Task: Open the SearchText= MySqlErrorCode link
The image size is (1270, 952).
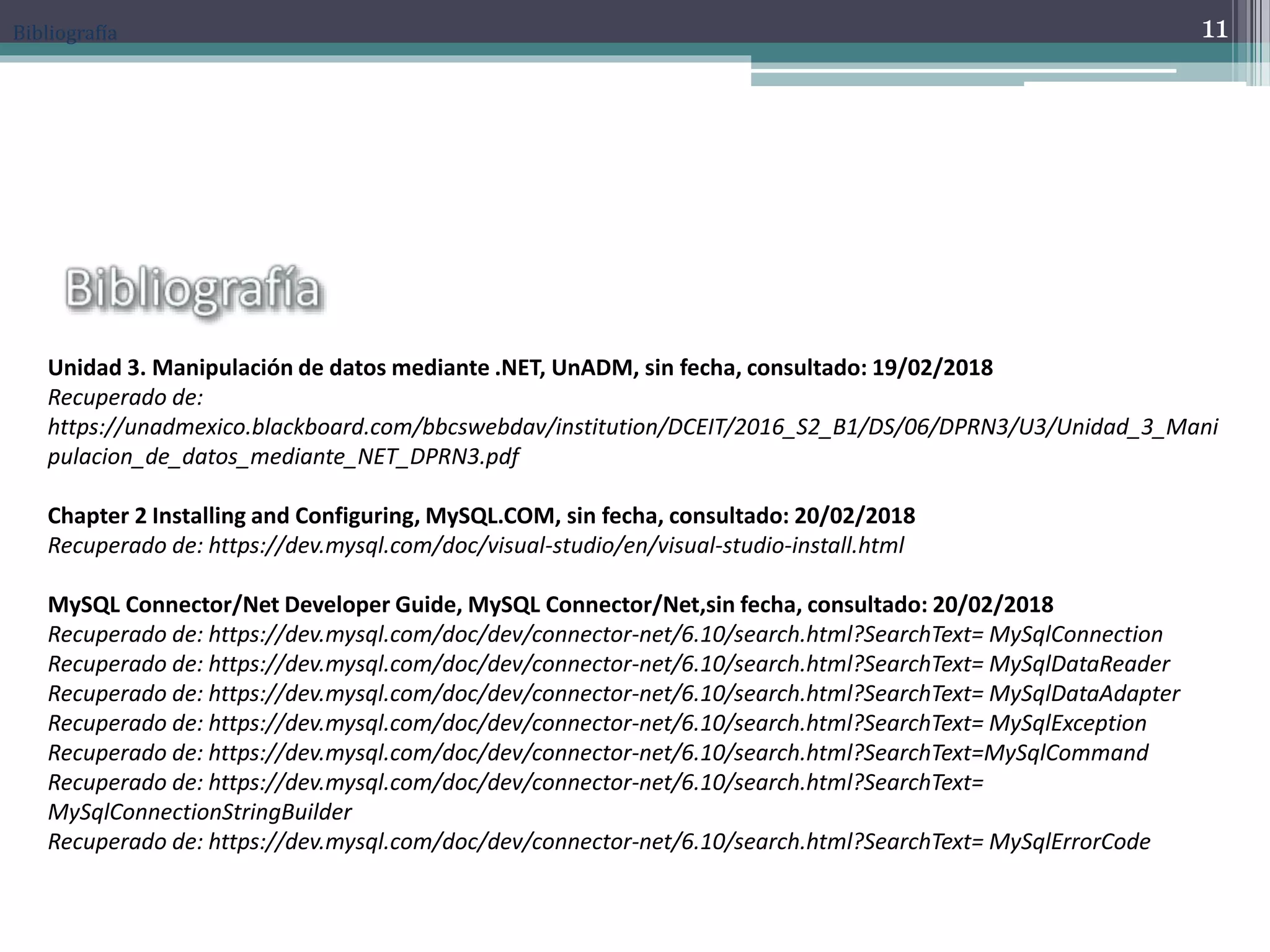Action: [x=679, y=842]
